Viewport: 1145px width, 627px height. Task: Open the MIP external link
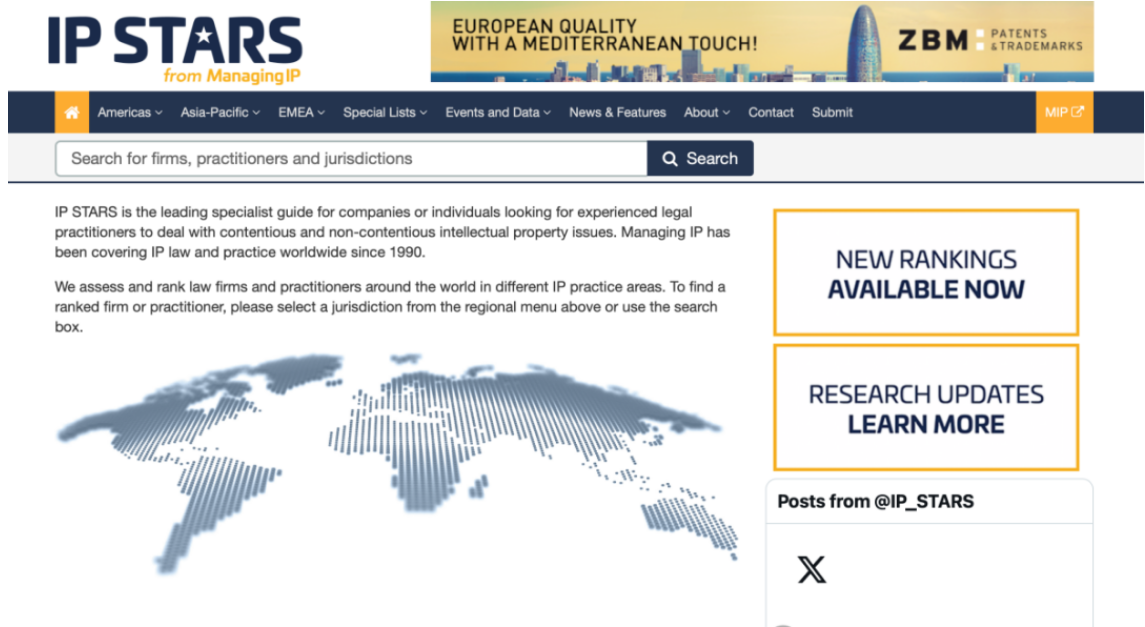pos(1064,112)
